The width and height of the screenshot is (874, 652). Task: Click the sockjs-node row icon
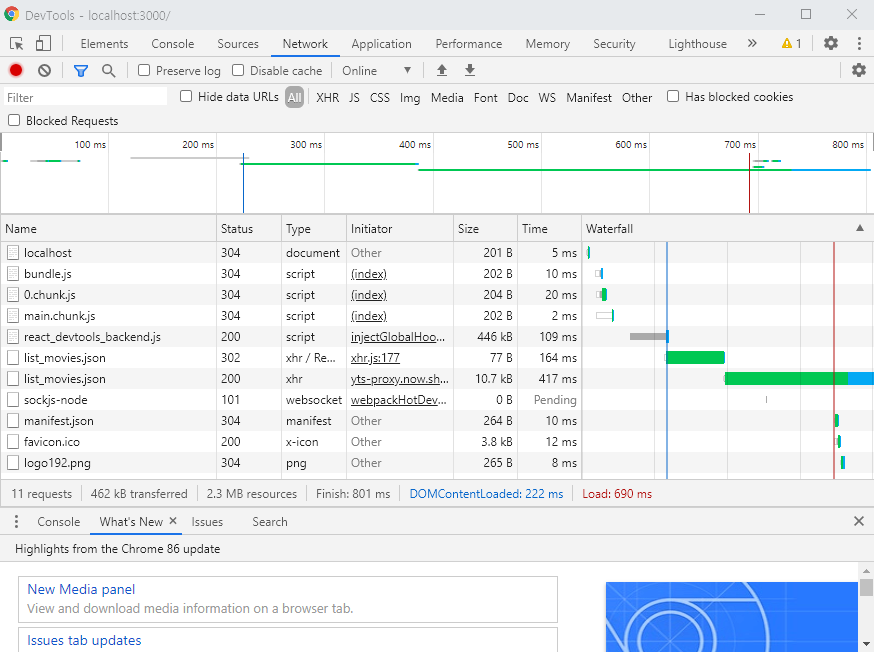point(13,400)
